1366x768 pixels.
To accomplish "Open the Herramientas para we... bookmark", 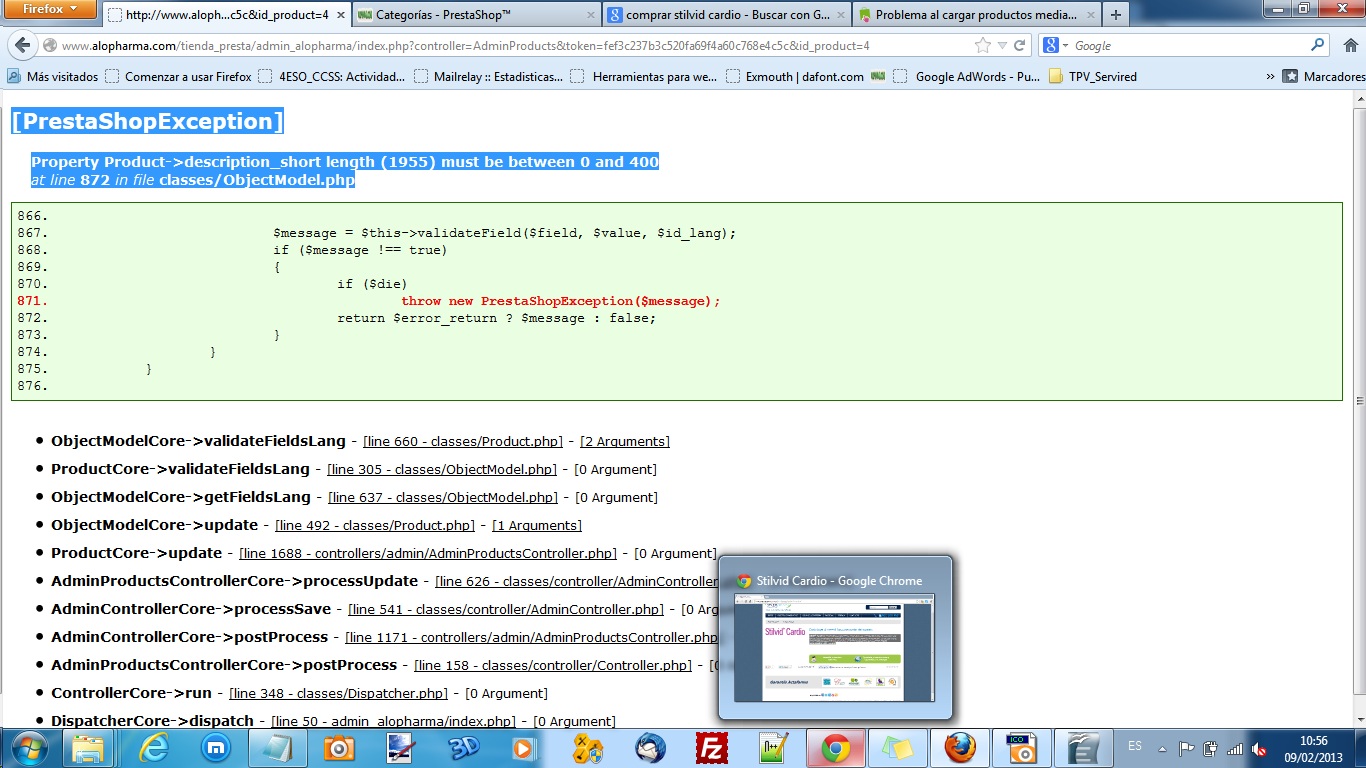I will tap(645, 76).
